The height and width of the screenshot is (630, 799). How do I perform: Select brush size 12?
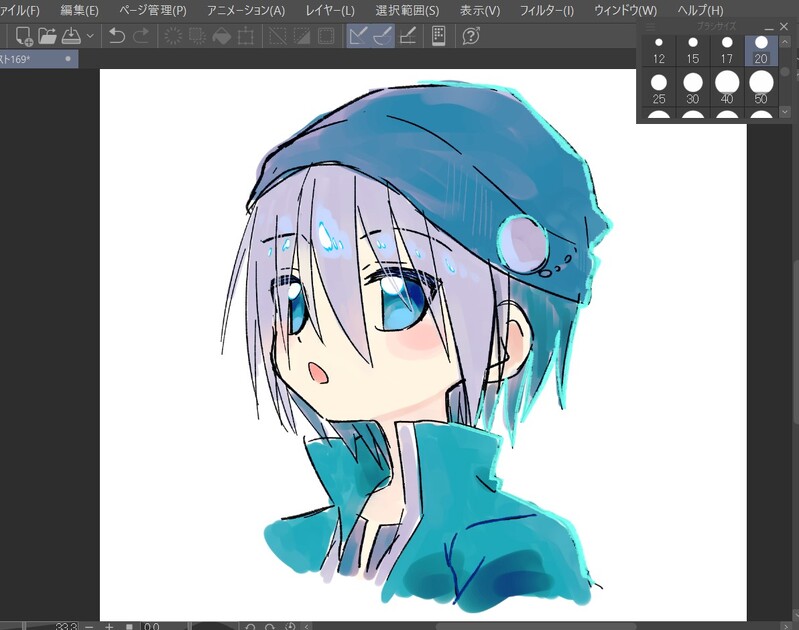659,51
